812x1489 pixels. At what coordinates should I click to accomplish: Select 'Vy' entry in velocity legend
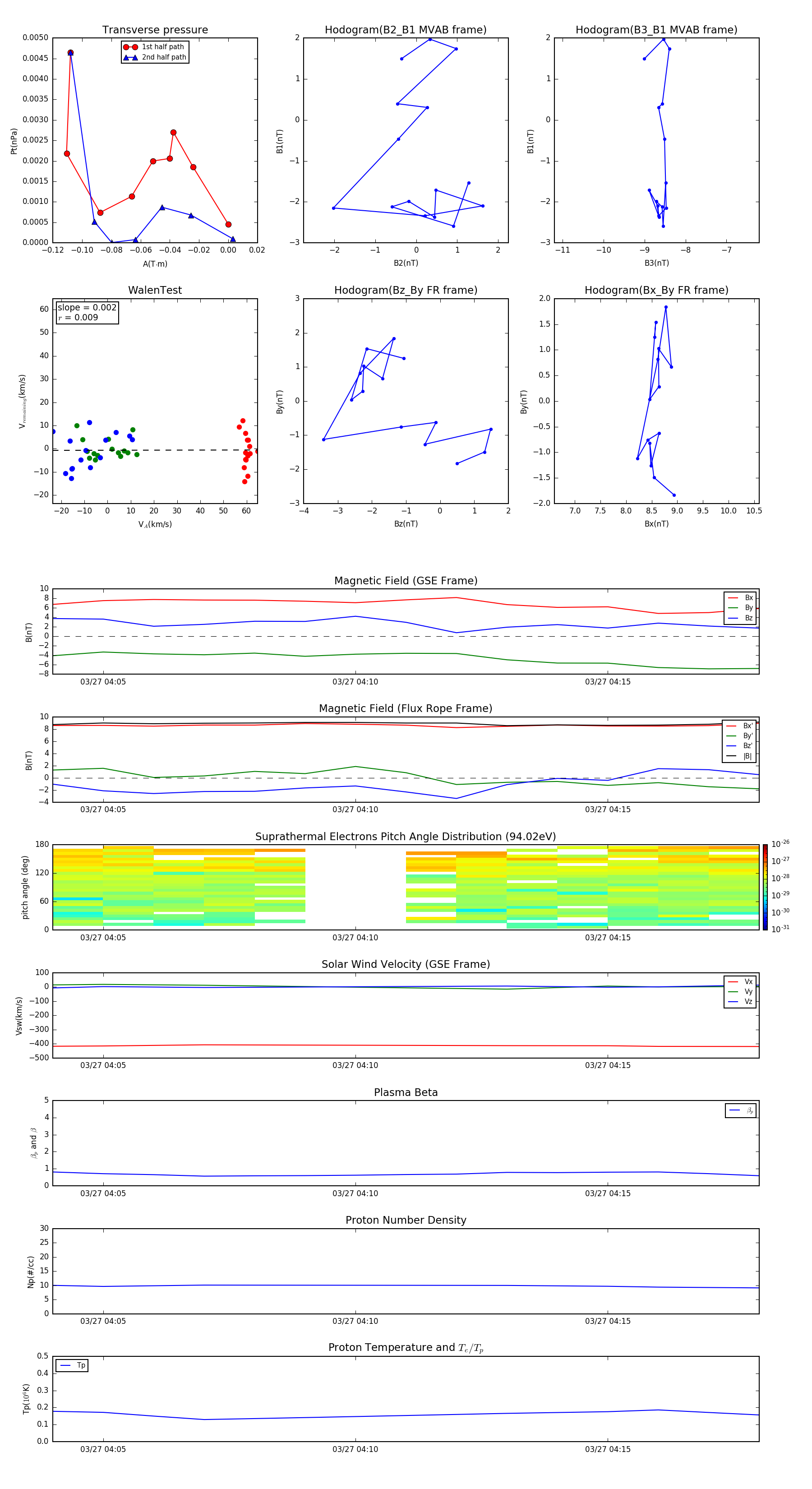coord(741,992)
